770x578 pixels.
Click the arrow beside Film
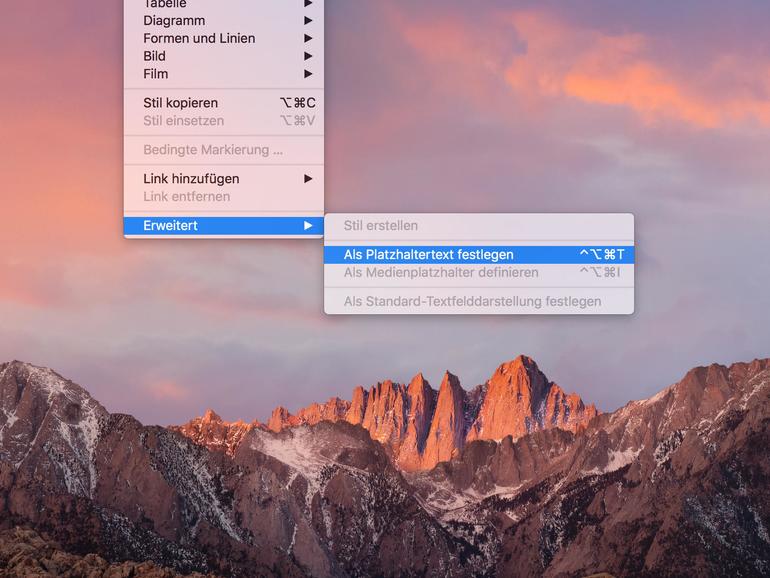308,74
